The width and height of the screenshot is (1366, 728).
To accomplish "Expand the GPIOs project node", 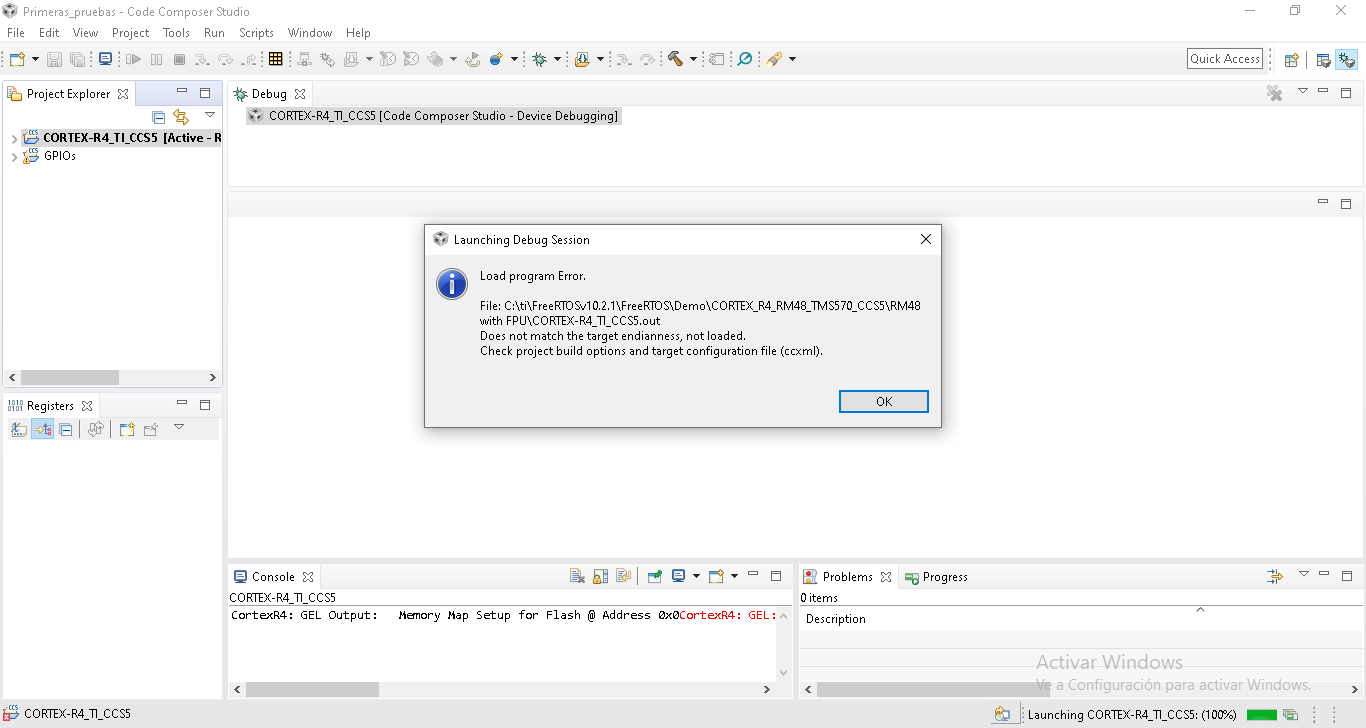I will pos(14,157).
